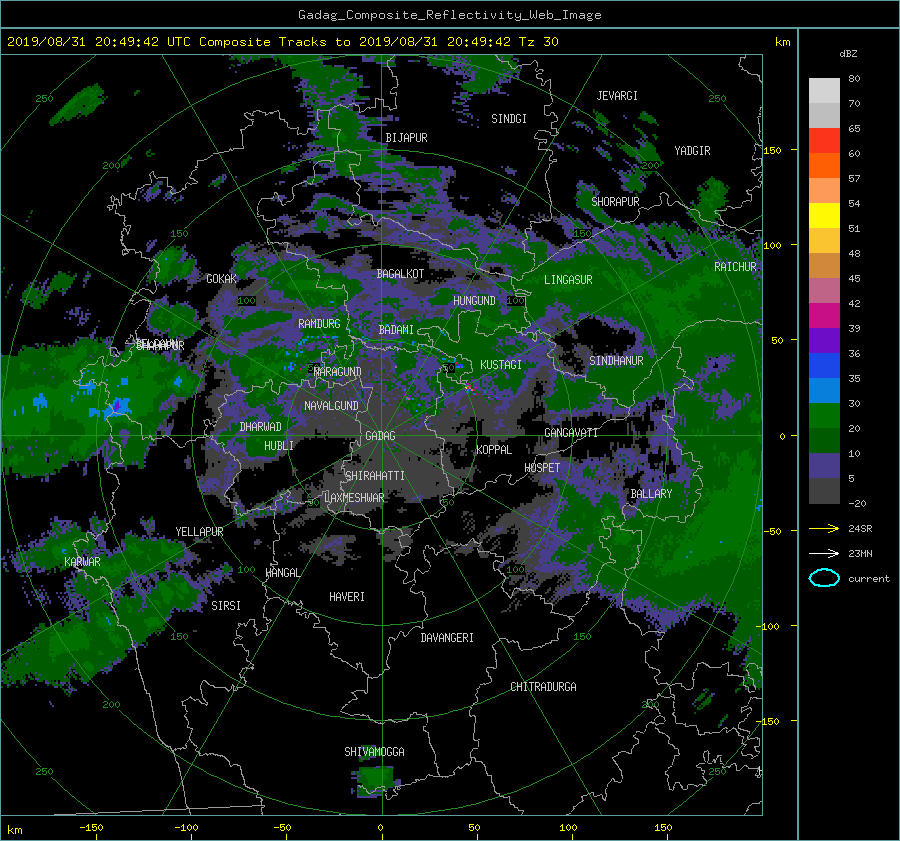Click the NARAGUND city label

point(338,372)
